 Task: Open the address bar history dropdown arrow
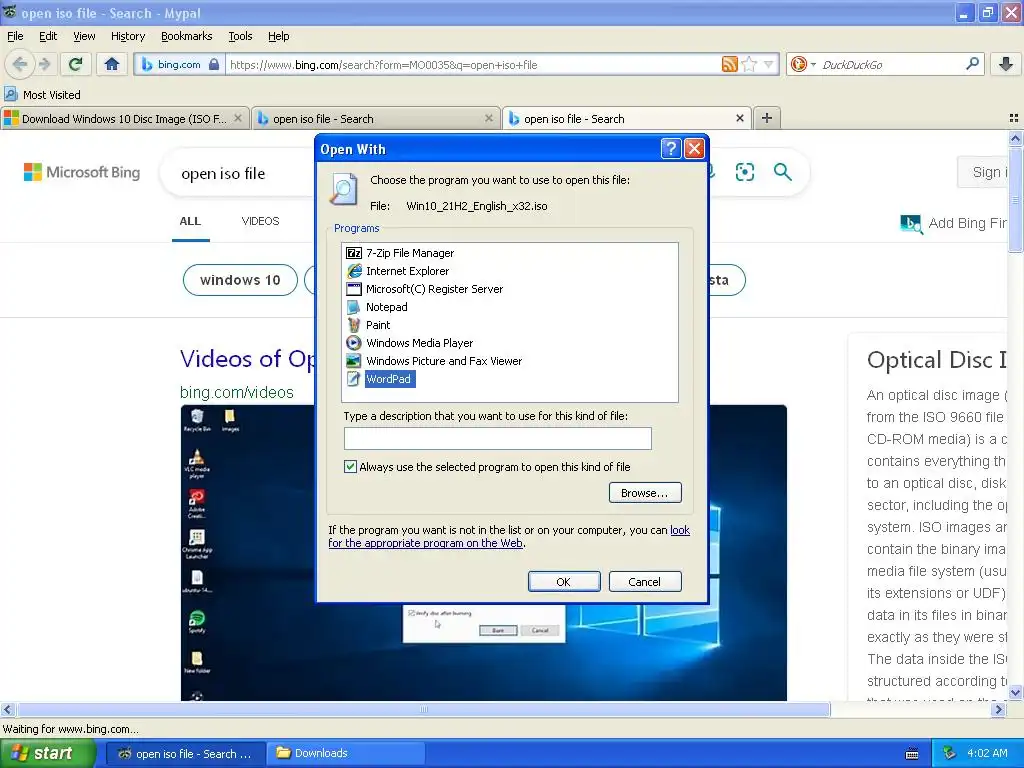point(769,64)
